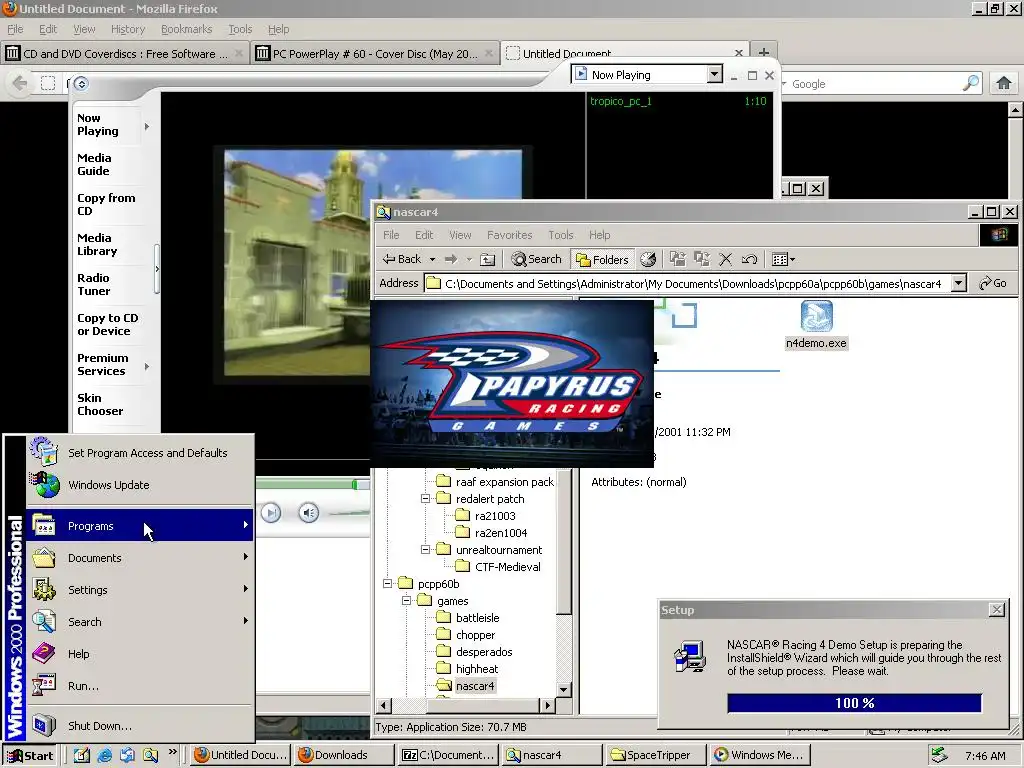Switch to SpaceTripper taskbar button

pyautogui.click(x=657, y=755)
